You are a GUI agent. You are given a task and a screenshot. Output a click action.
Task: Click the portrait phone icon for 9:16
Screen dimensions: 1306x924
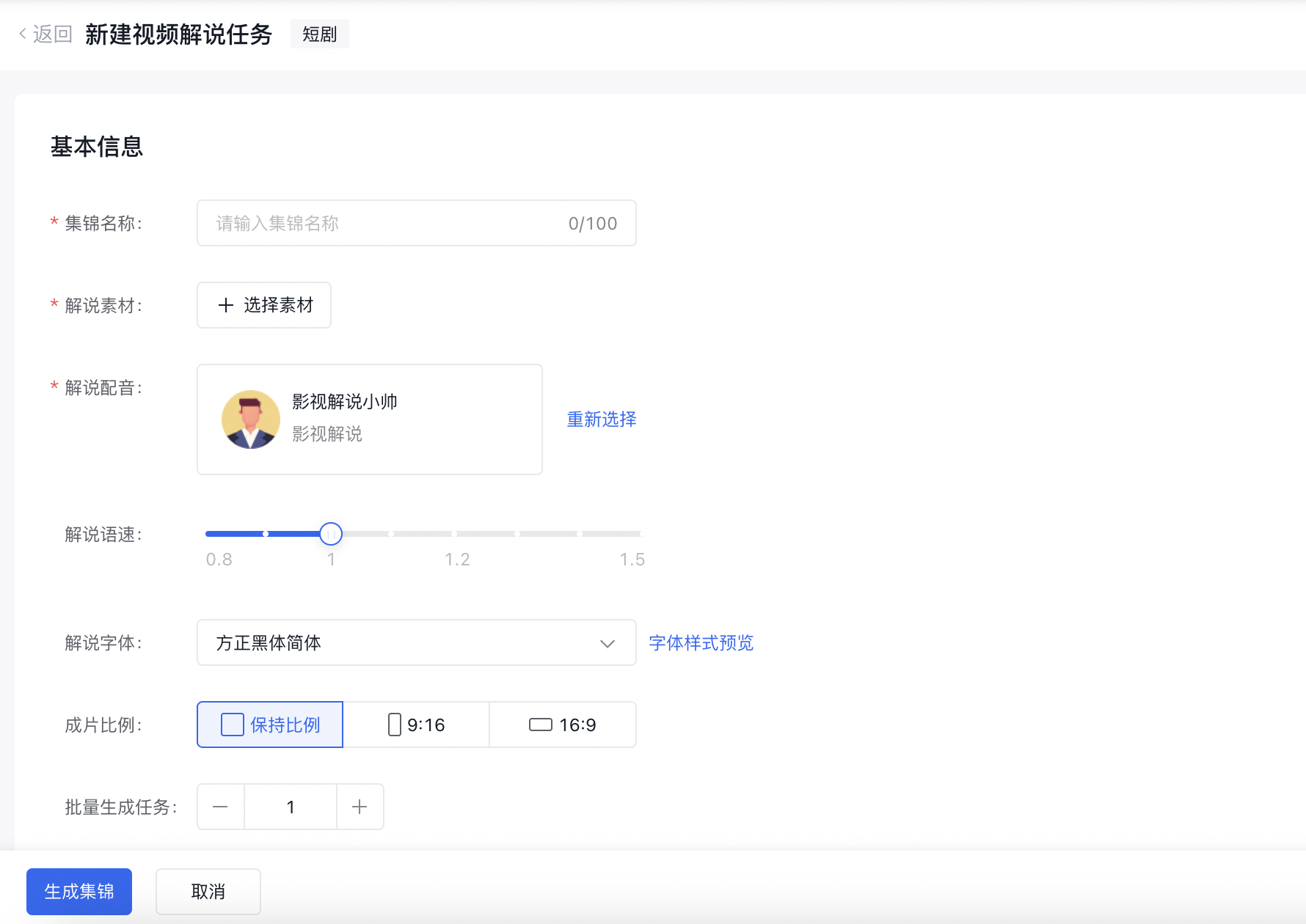394,725
